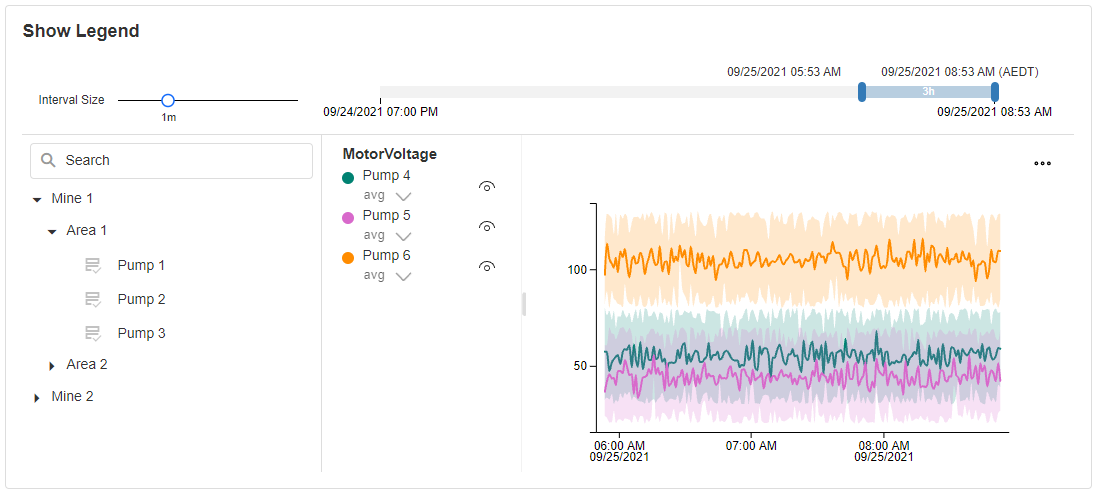
Task: Click the orange Pump 6 color dot
Action: [x=348, y=257]
